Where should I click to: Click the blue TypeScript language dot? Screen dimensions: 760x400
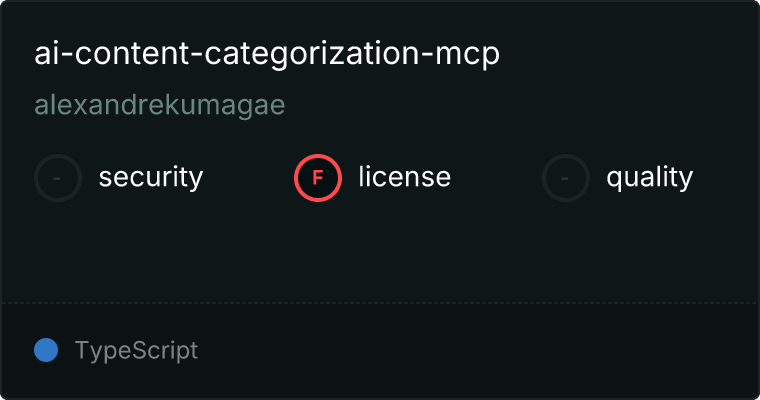[46, 350]
